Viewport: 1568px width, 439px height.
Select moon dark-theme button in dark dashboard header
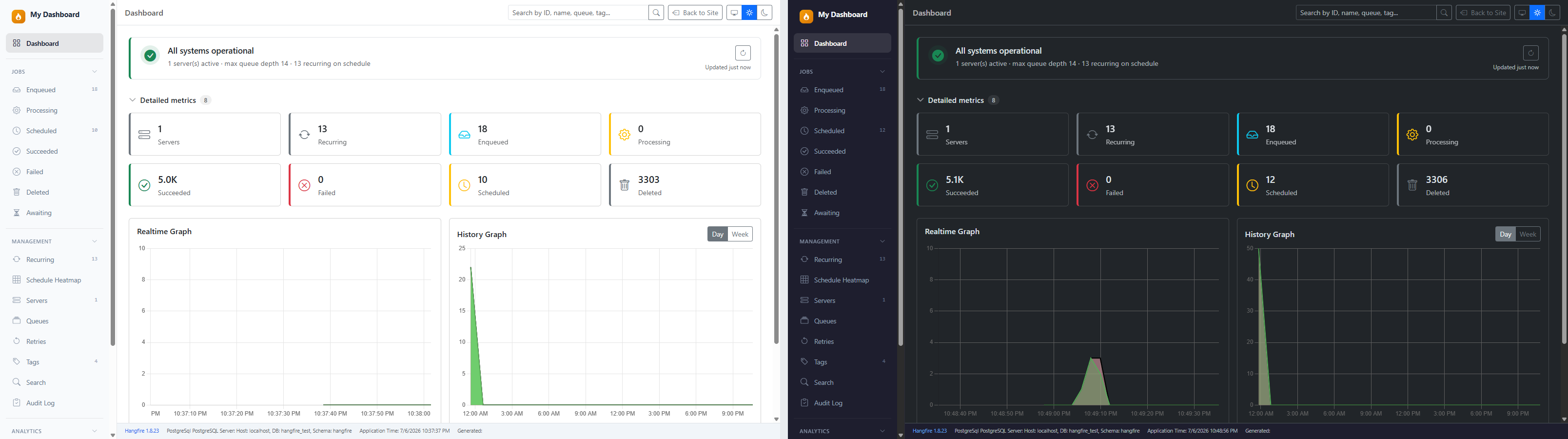pyautogui.click(x=1552, y=13)
